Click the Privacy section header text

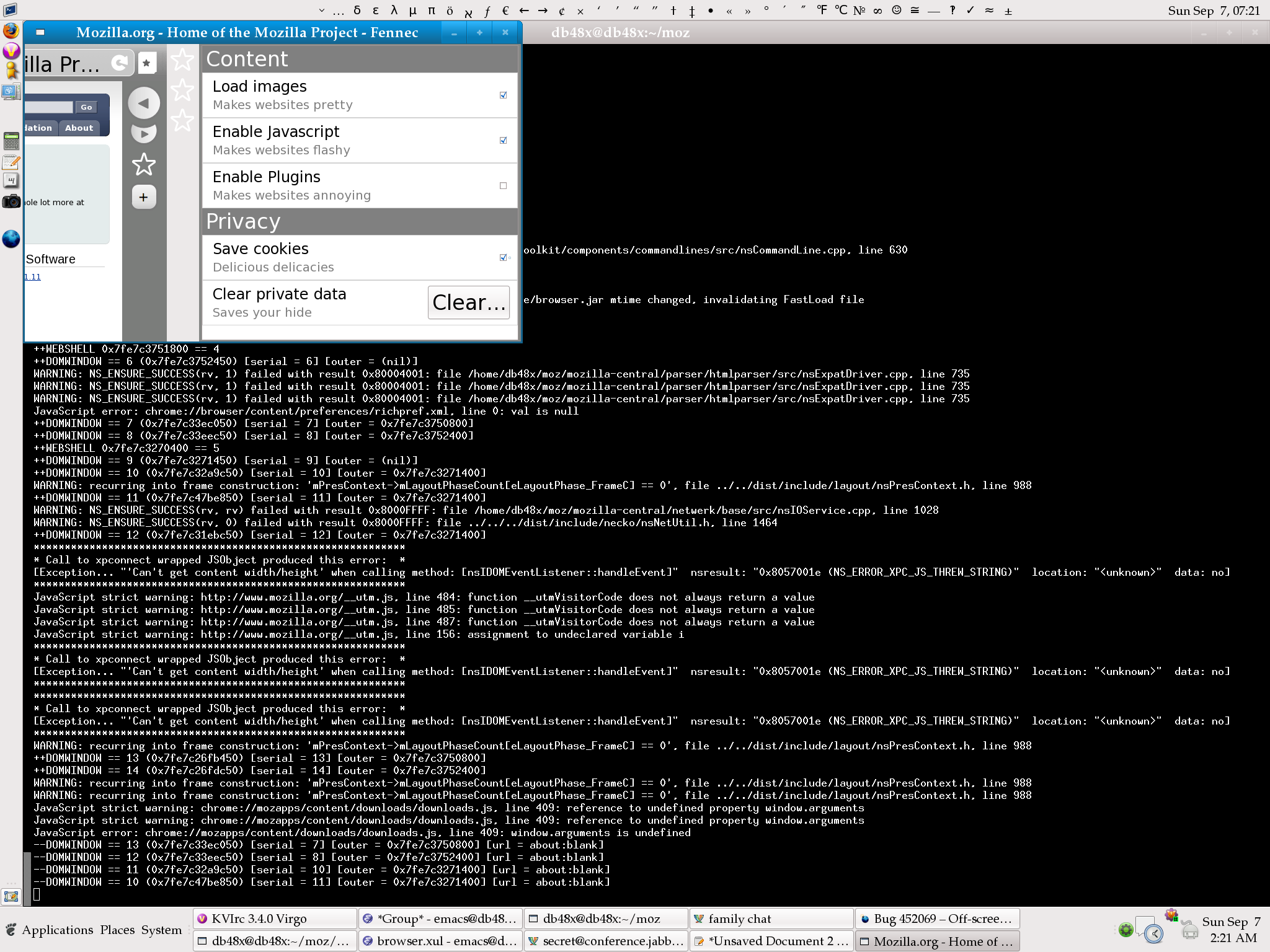pyautogui.click(x=243, y=221)
